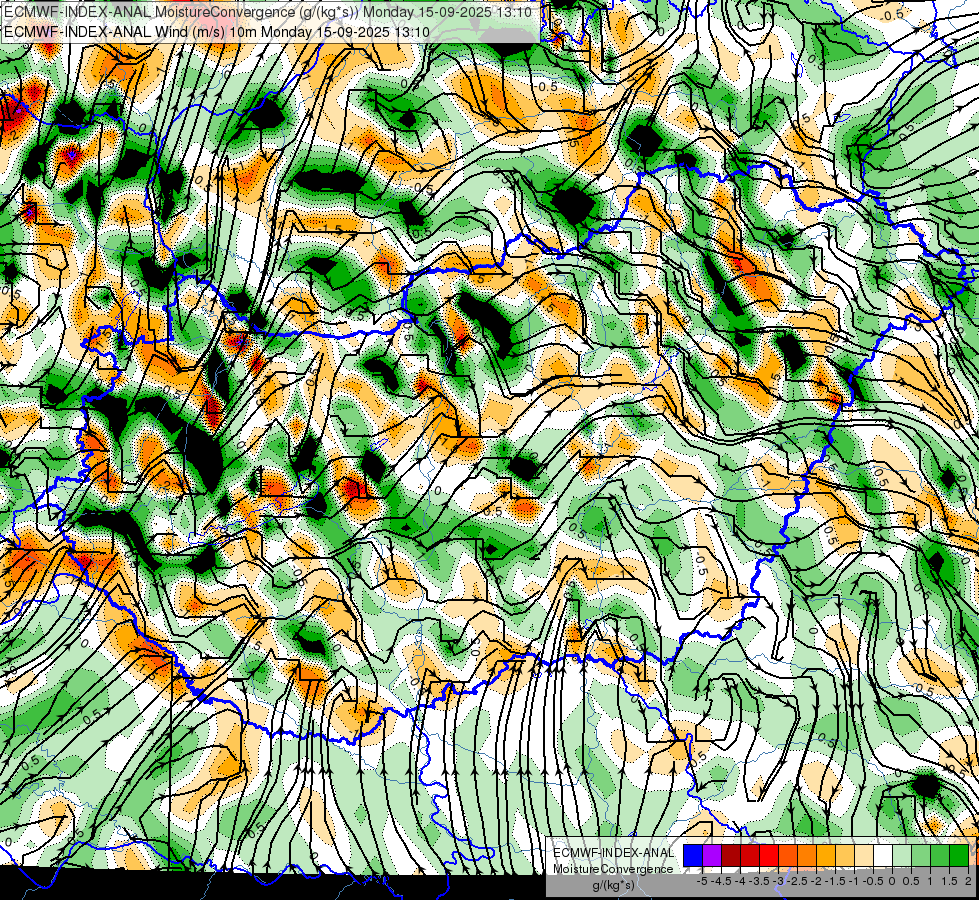Select the purple legend swatch
The image size is (979, 900).
coord(712,856)
